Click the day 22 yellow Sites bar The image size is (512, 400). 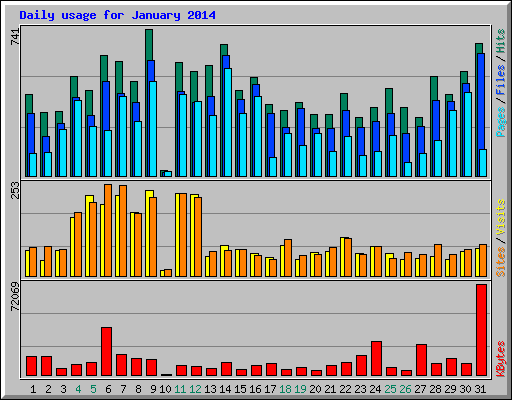click(x=342, y=257)
